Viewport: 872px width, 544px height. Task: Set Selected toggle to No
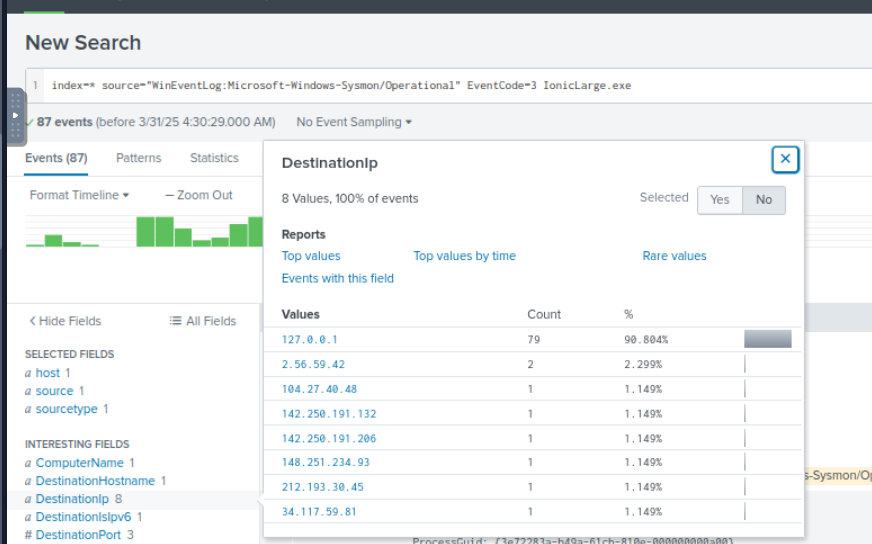(764, 199)
